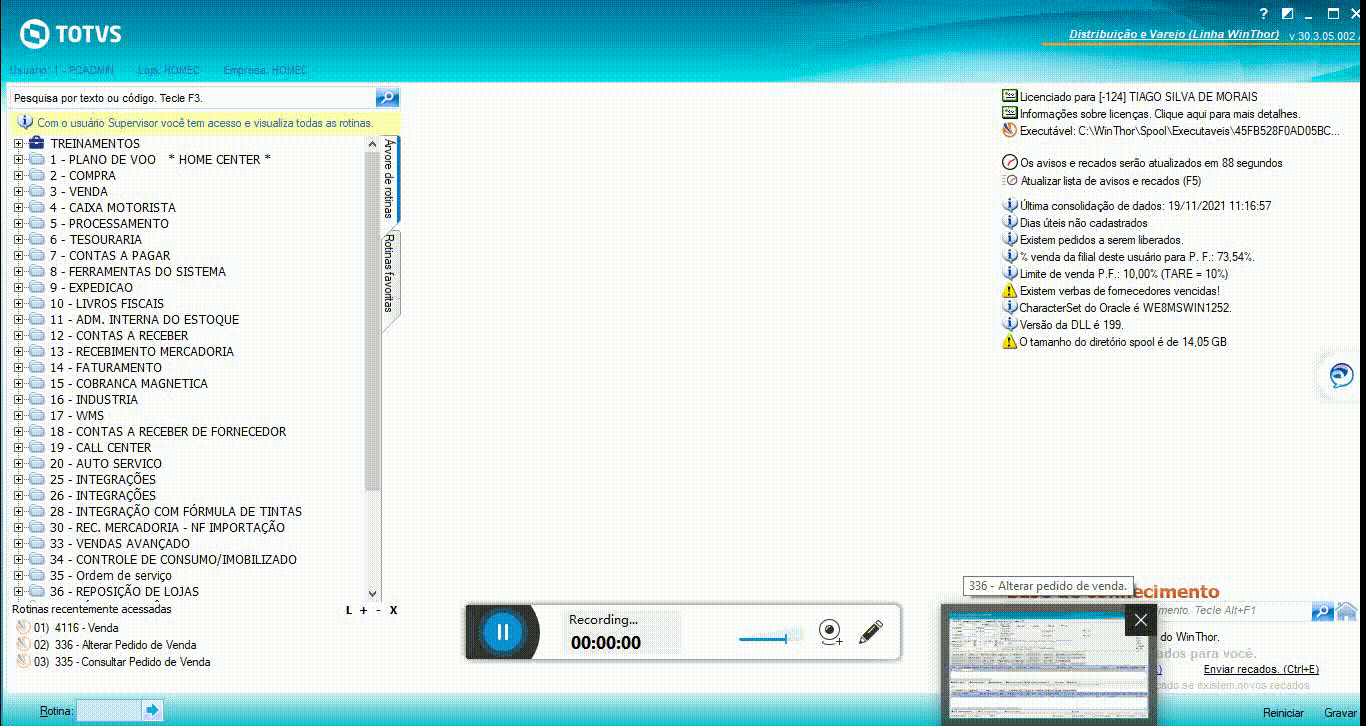
Task: Click the TOTVS logo
Action: (71, 34)
